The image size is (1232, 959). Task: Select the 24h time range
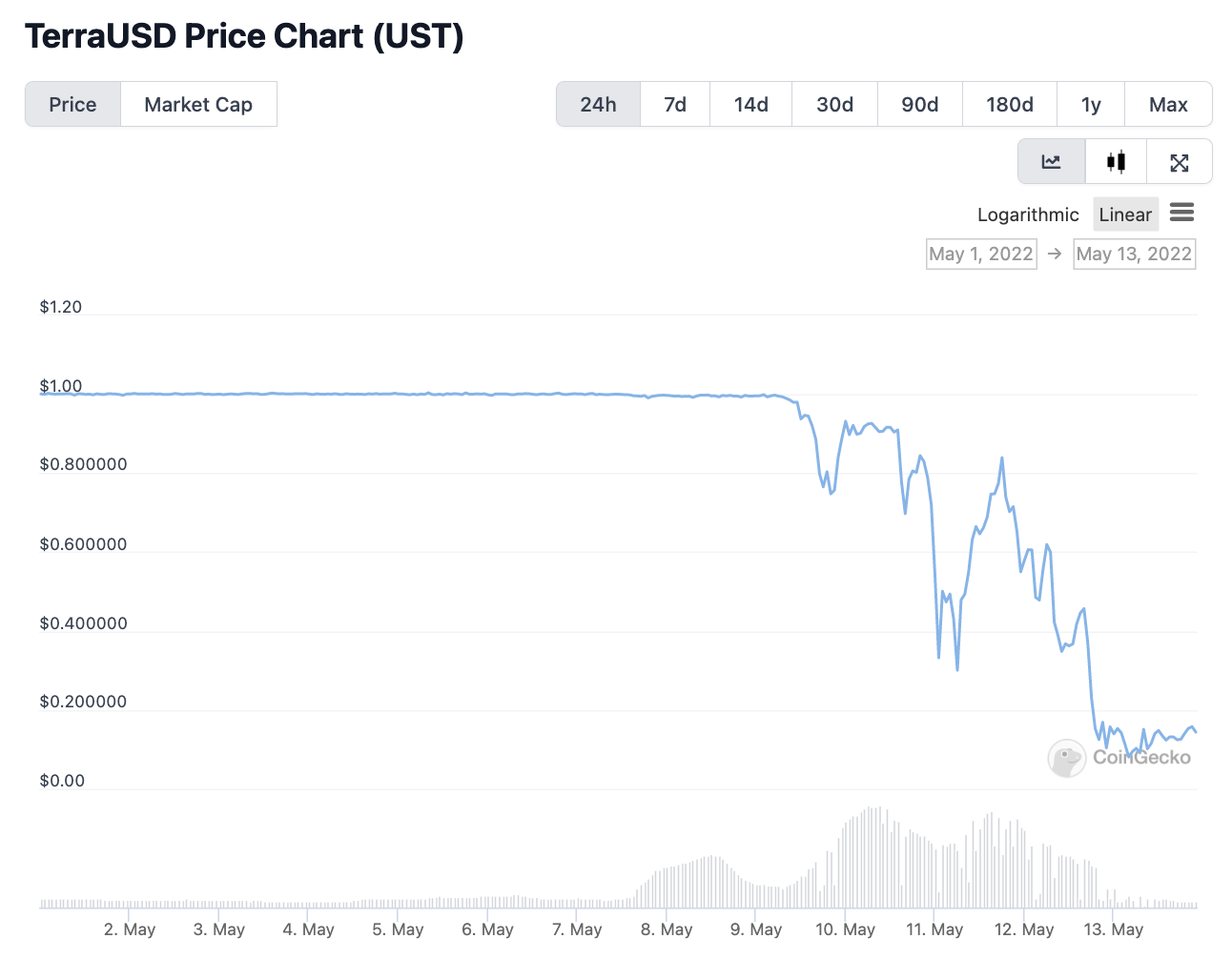click(x=598, y=104)
